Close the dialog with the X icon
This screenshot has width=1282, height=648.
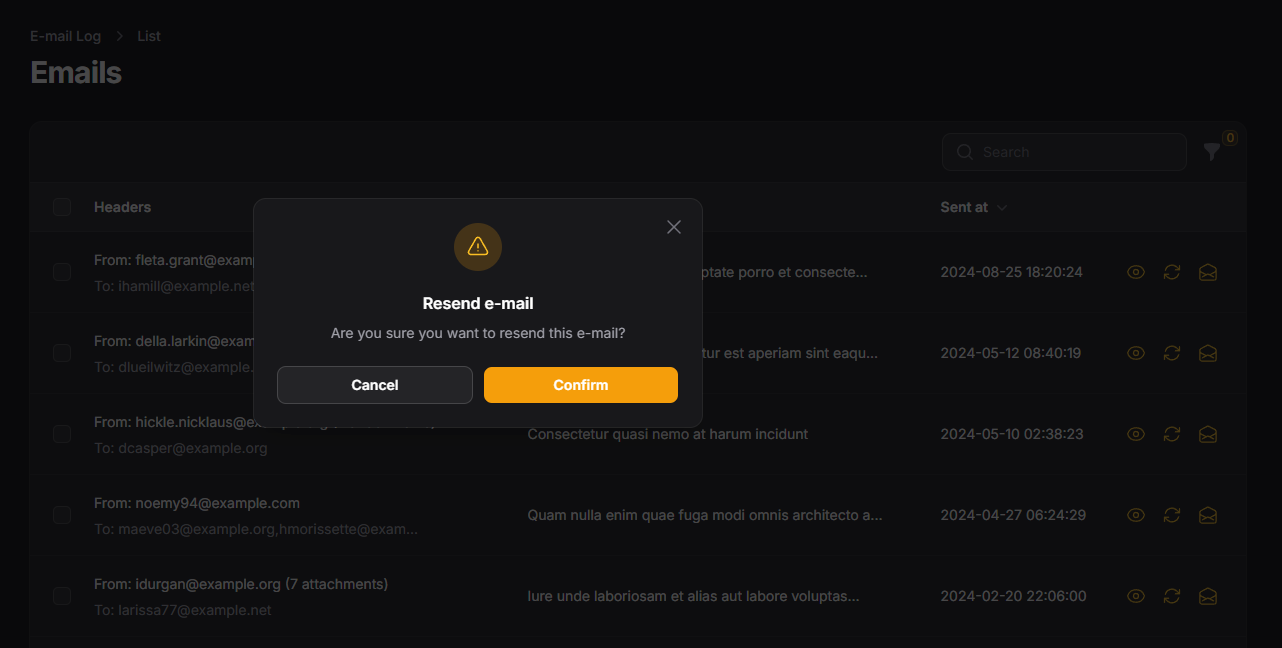coord(674,227)
